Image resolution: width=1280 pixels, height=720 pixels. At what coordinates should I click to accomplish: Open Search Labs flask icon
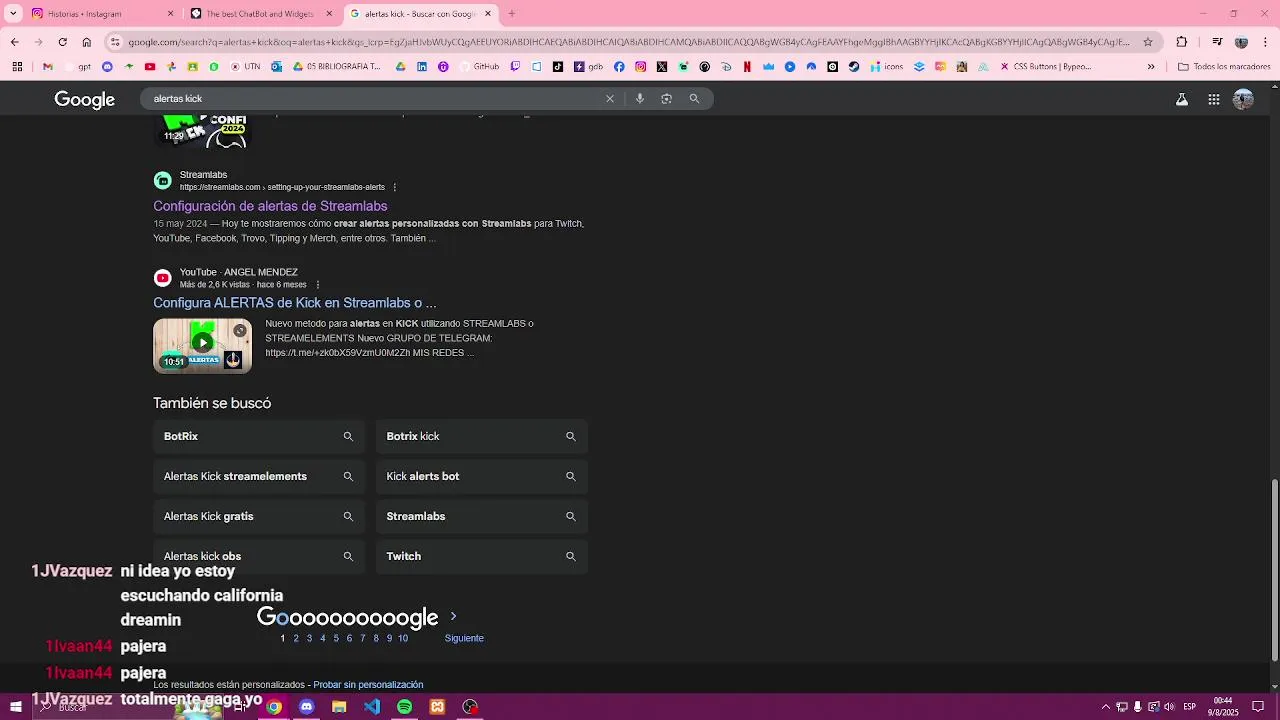click(1182, 99)
